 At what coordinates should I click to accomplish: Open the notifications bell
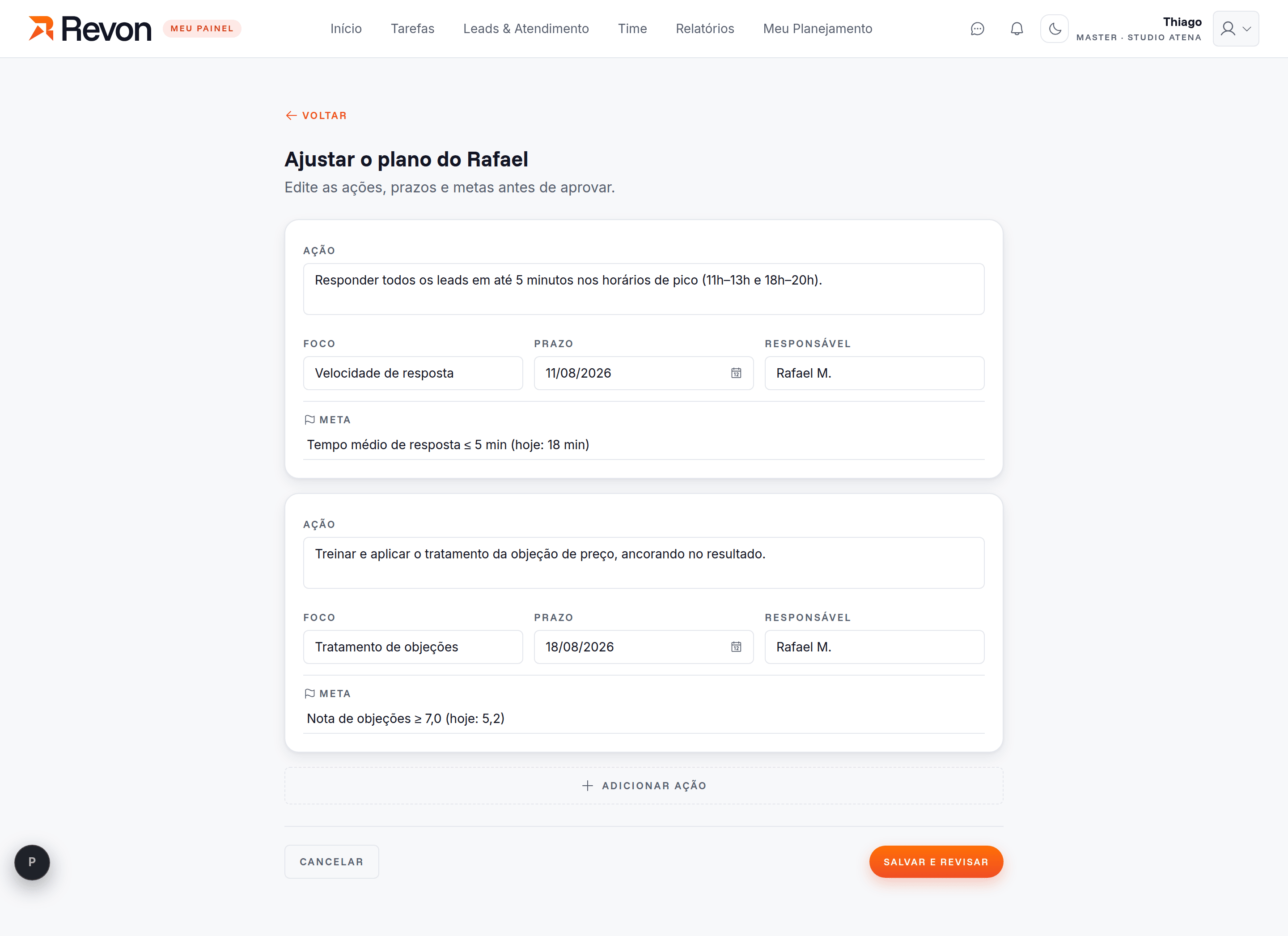click(x=1017, y=29)
